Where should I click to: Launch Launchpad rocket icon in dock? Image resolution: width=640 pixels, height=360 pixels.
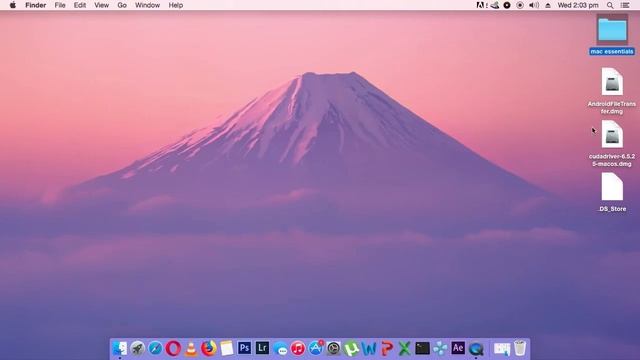click(x=138, y=349)
